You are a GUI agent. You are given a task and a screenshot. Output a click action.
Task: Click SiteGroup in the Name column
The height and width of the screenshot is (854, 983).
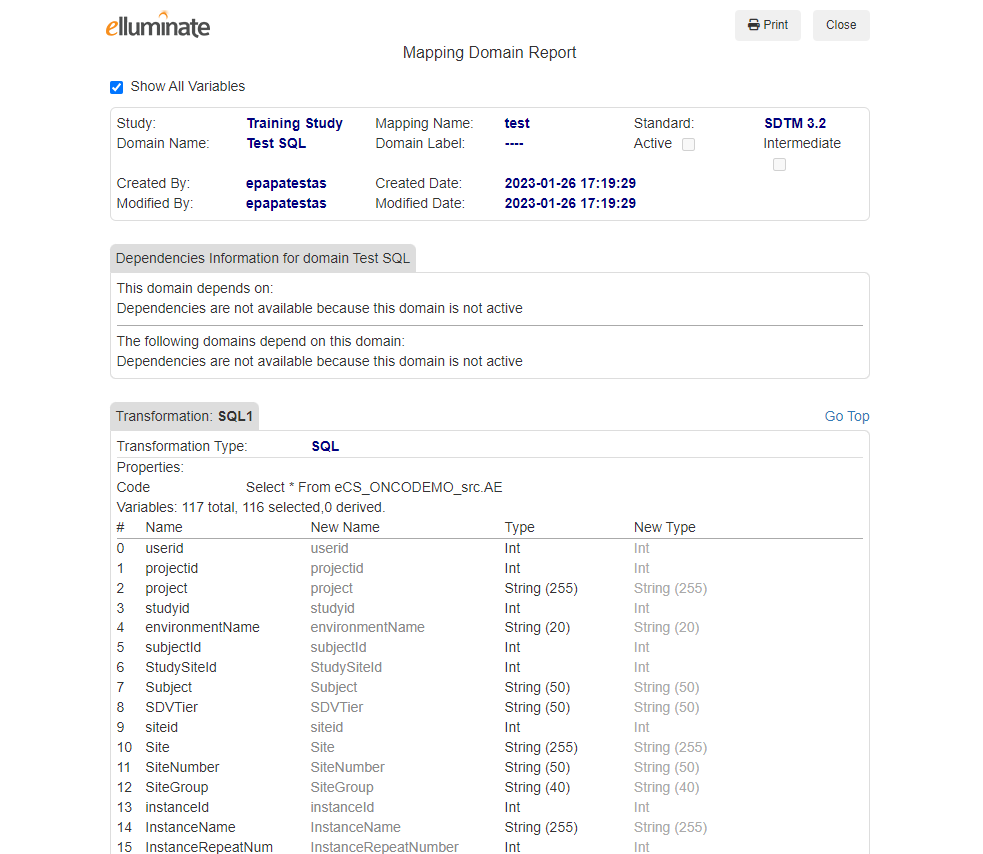176,788
